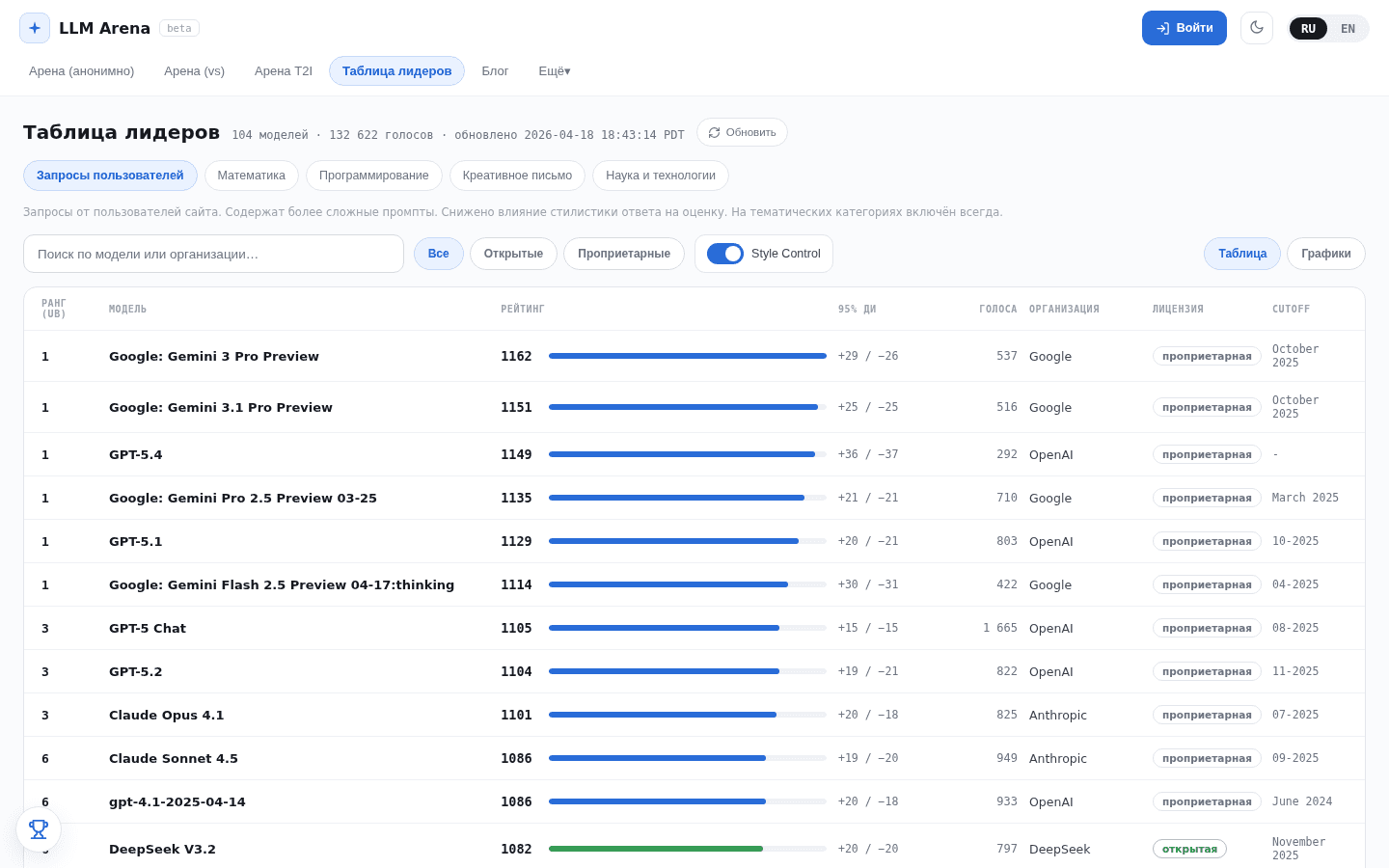The image size is (1389, 868).
Task: Click Anthropic in Claude Sonnet 4.5 row
Action: [1058, 758]
